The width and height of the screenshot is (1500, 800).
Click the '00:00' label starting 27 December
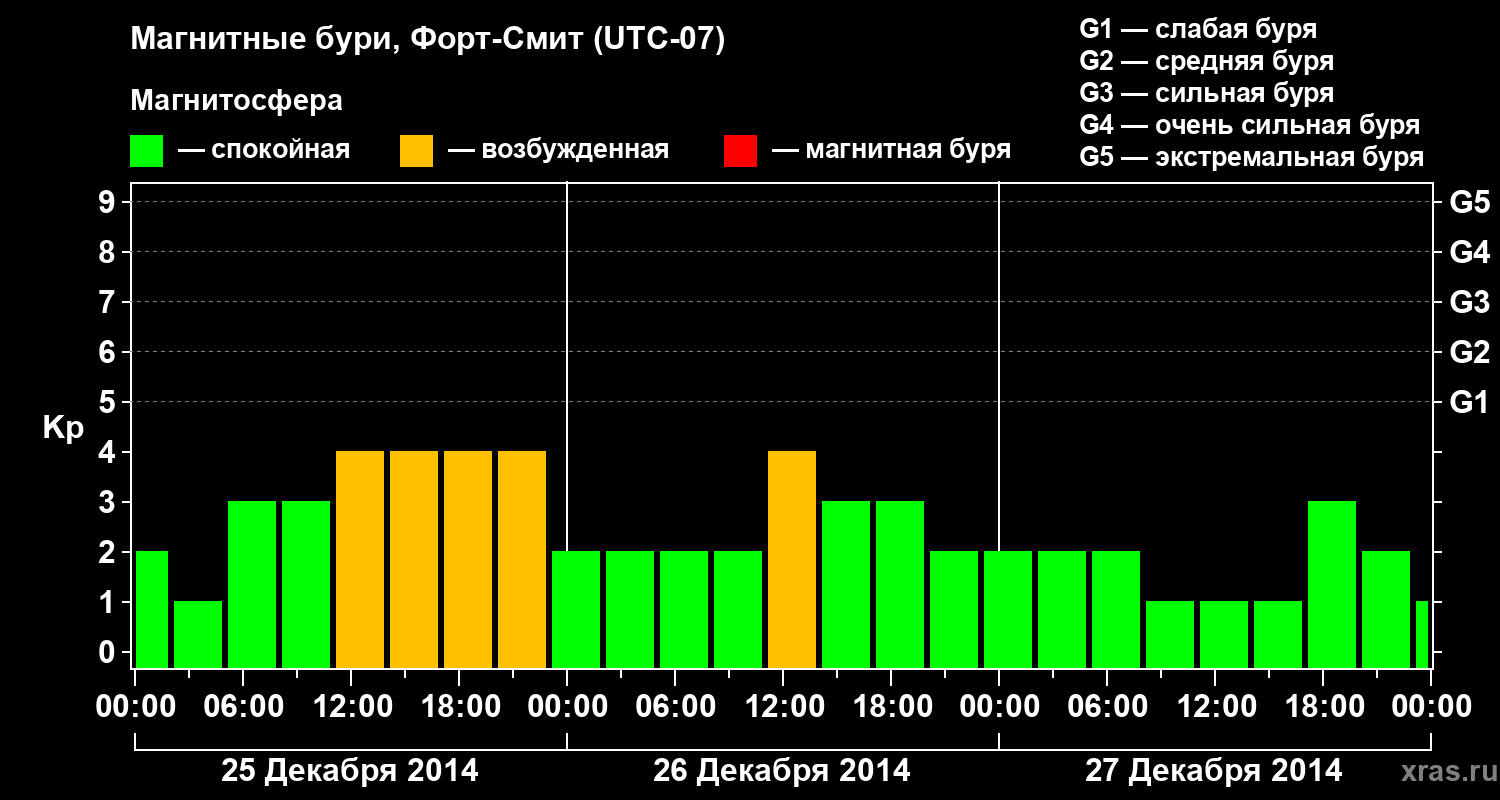tap(1000, 706)
